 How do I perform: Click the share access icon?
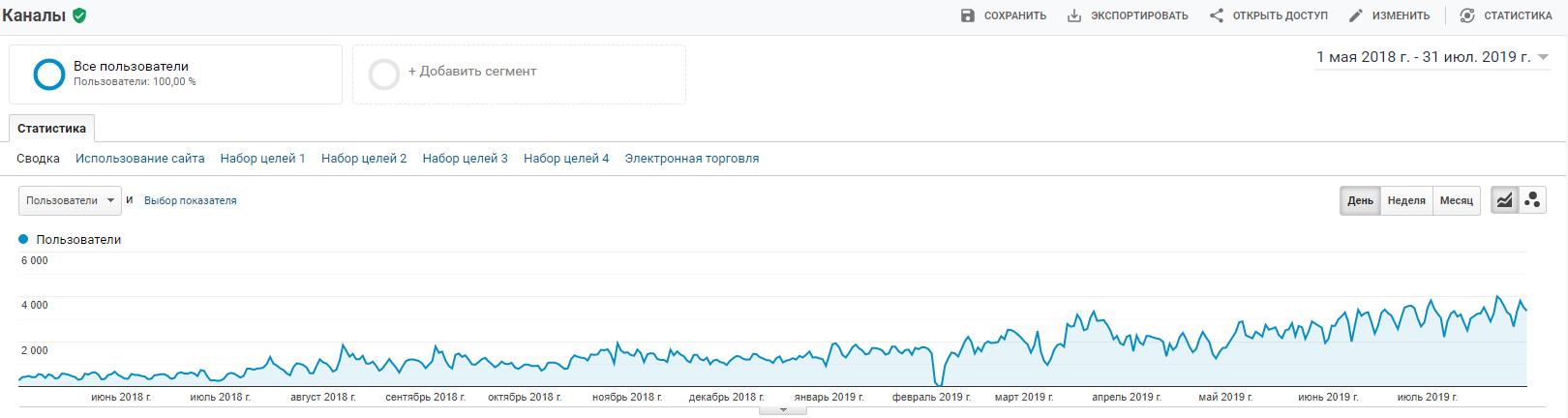pyautogui.click(x=1217, y=15)
